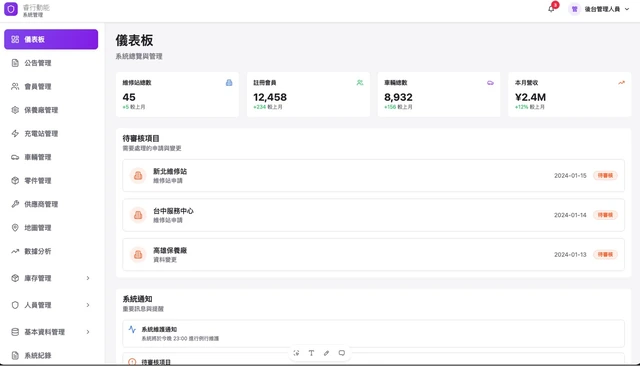This screenshot has height=366, width=640.
Task: Click the 新北維修站 row icon
Action: pos(138,175)
